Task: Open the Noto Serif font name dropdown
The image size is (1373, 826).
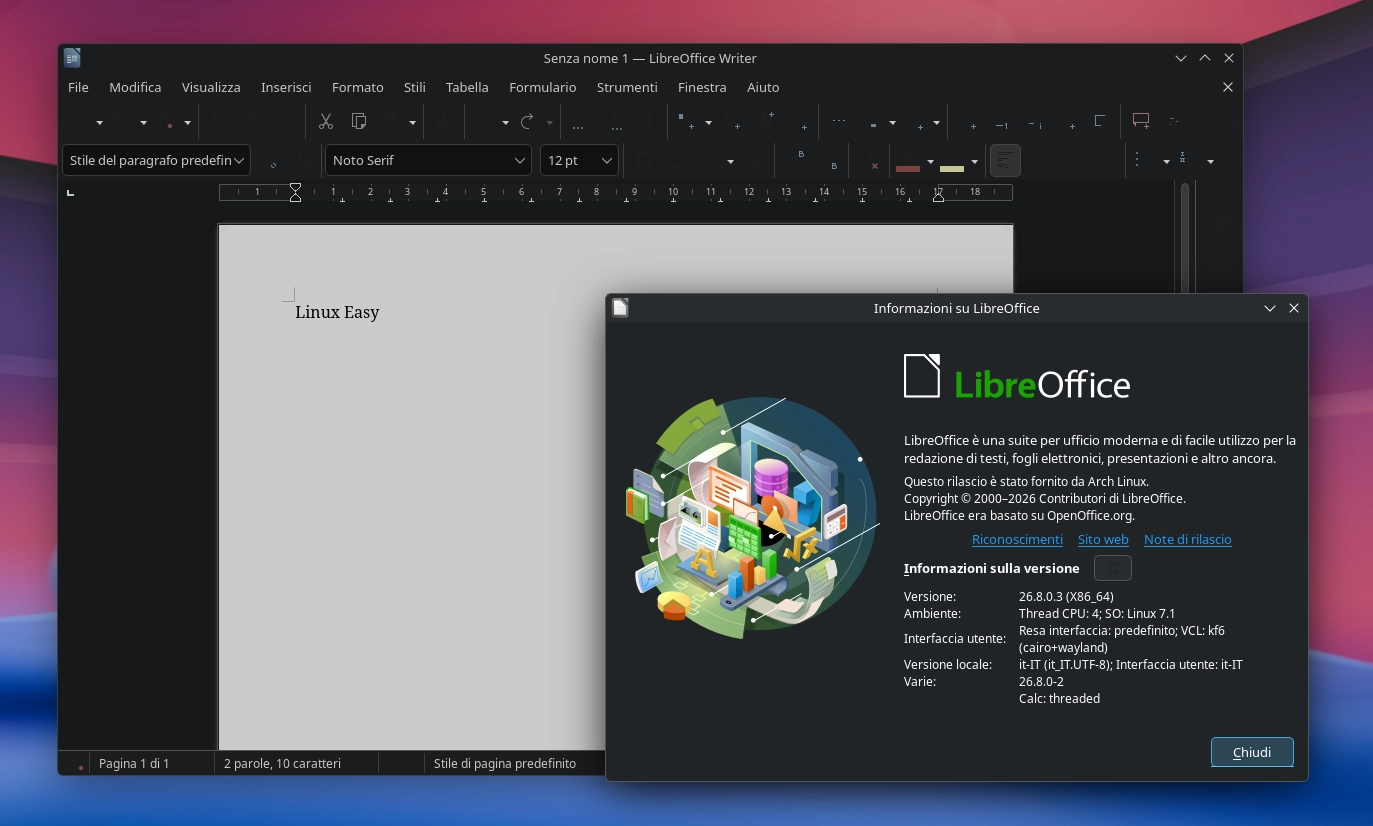Action: (x=520, y=160)
